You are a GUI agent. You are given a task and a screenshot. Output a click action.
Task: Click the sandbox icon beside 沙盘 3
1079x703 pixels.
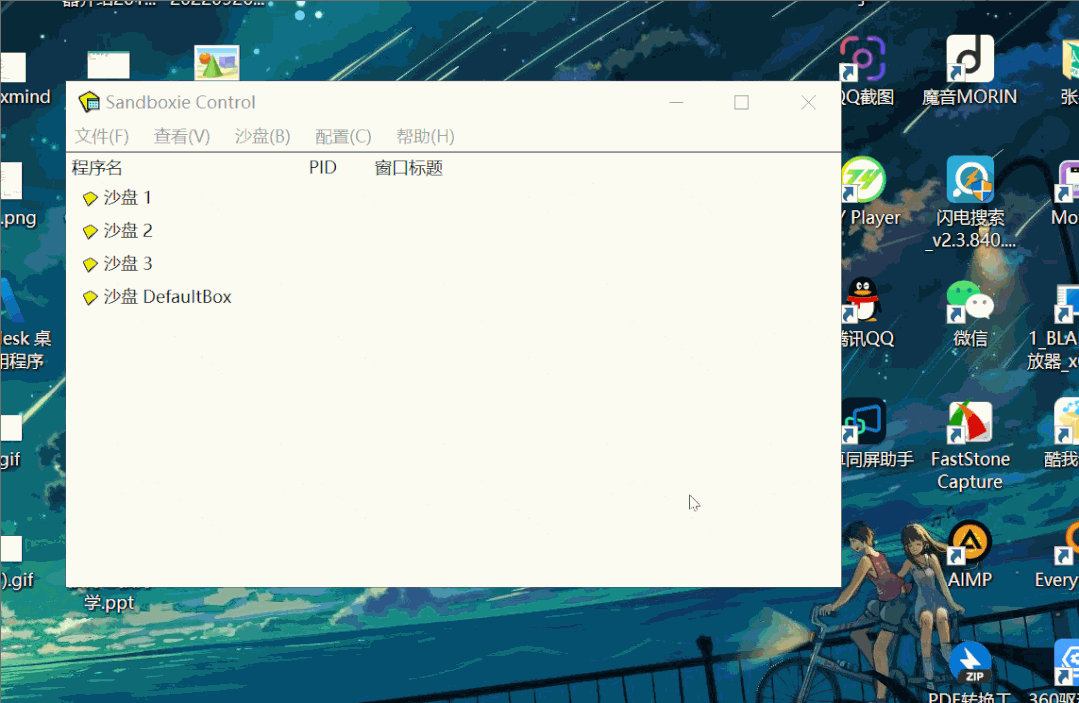(89, 265)
